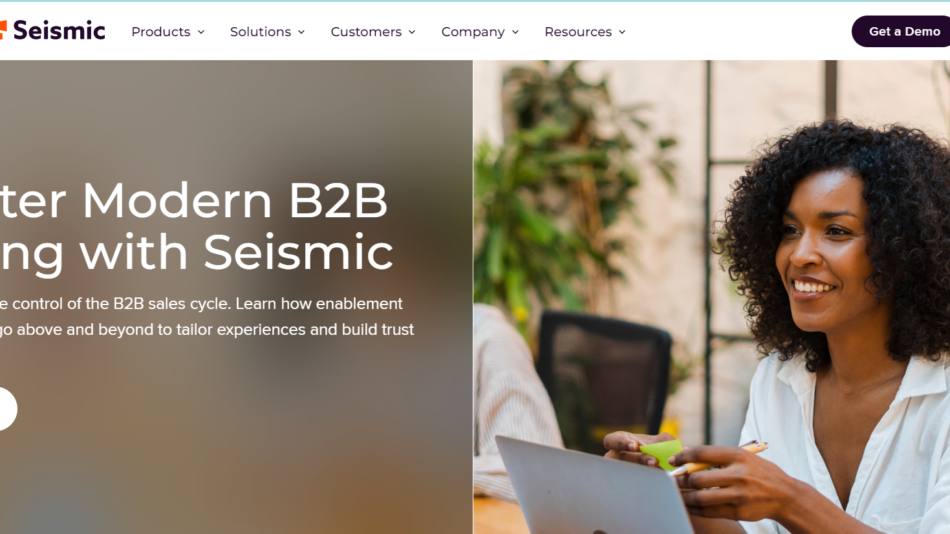
Task: Open the Resources menu
Action: 578,32
